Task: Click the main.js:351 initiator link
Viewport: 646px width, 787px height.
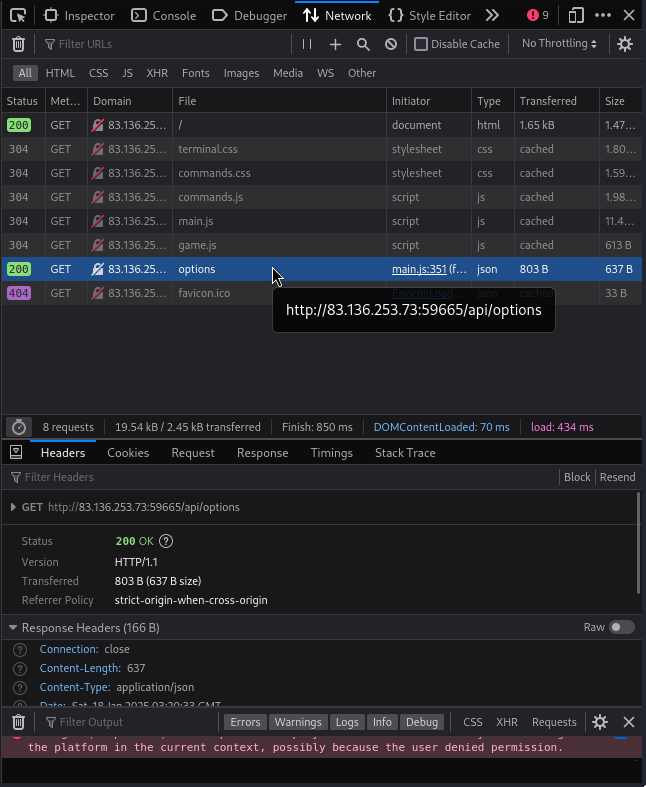Action: 418,269
